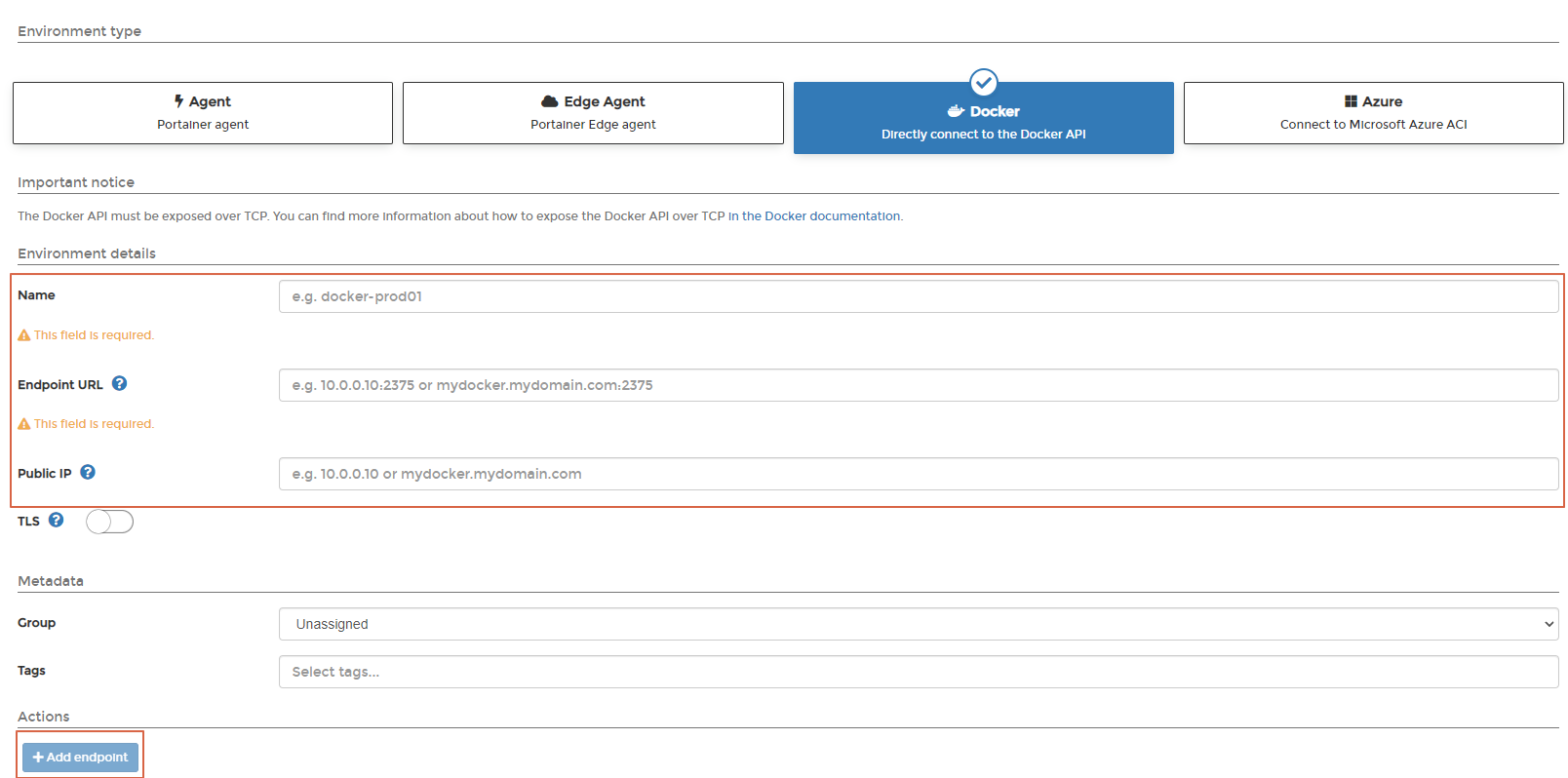The width and height of the screenshot is (1568, 778).
Task: Click the Add endpoint button
Action: [80, 757]
